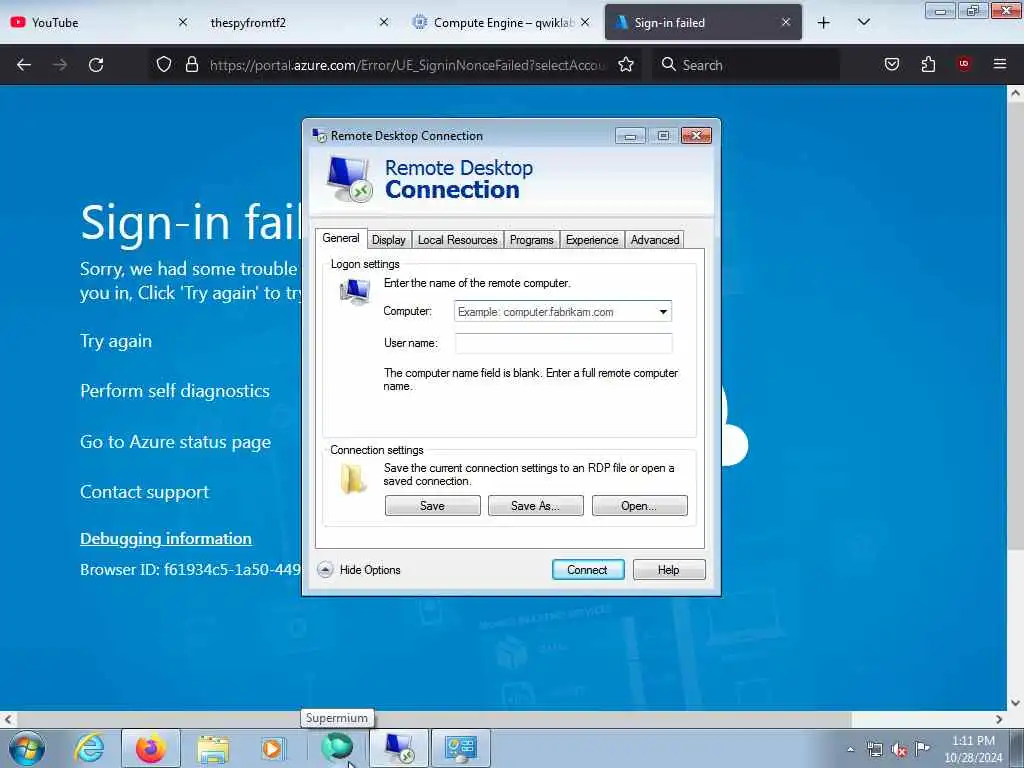Click the padlock site security icon
The image size is (1024, 768).
click(192, 65)
